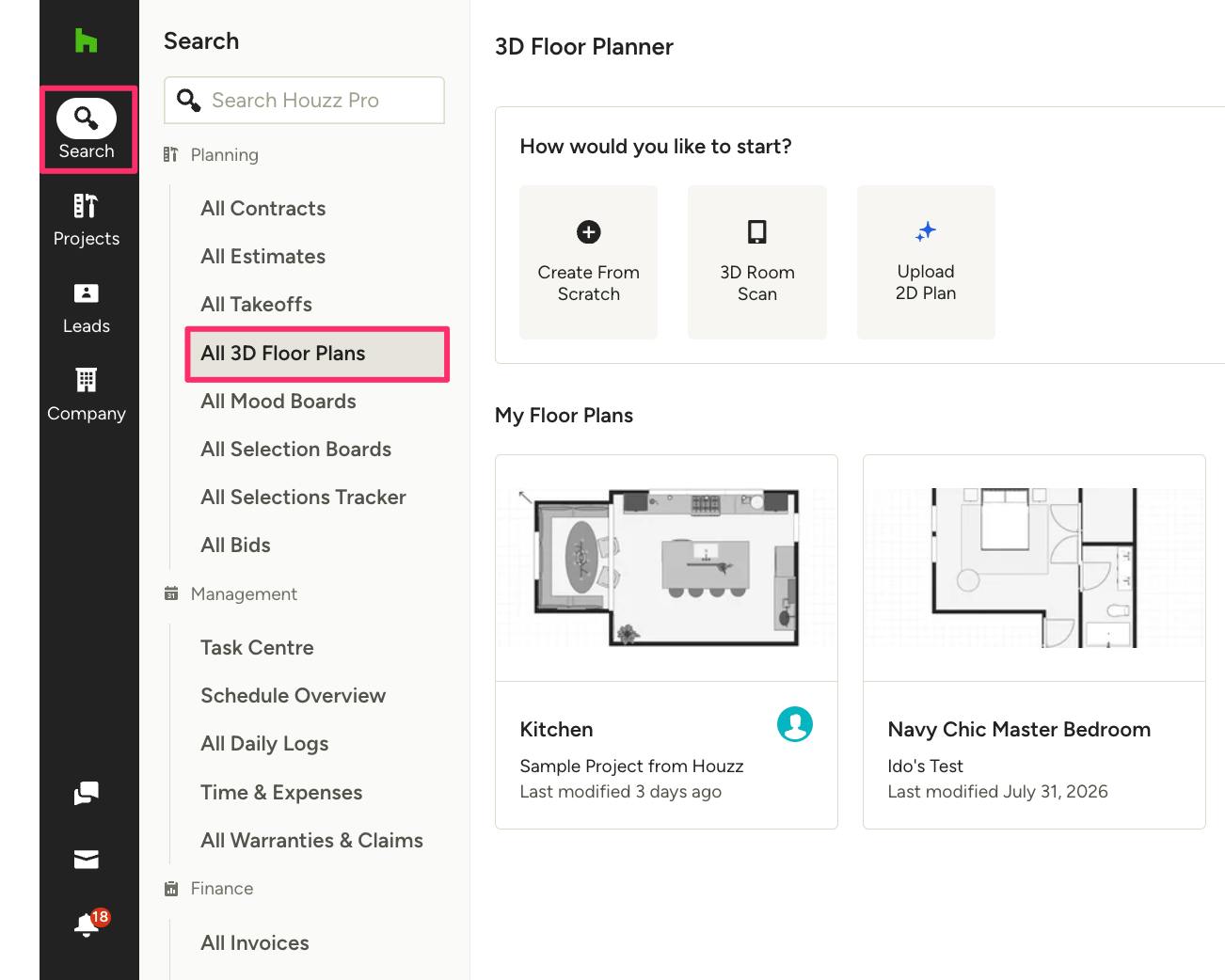Open Navy Chic Master Bedroom thumbnail
Screen dimensions: 1225x980
coord(1034,568)
